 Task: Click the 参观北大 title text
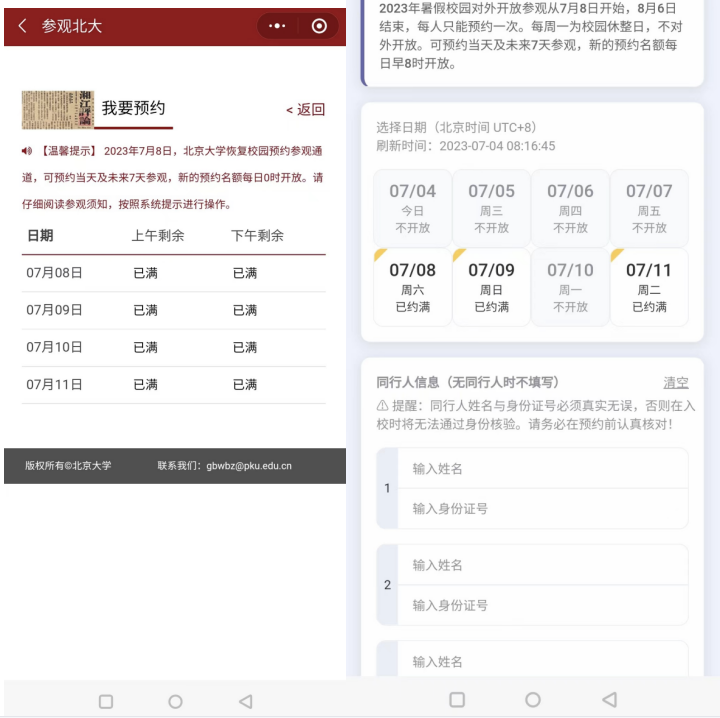72,26
